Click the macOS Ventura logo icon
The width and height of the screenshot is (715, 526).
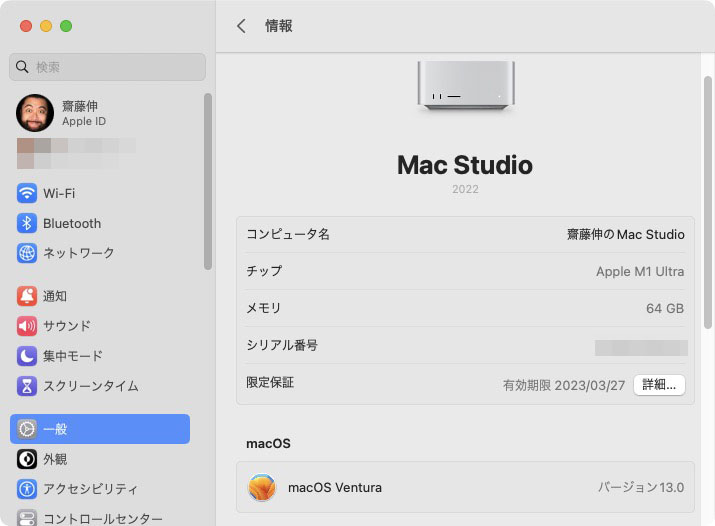pos(262,487)
